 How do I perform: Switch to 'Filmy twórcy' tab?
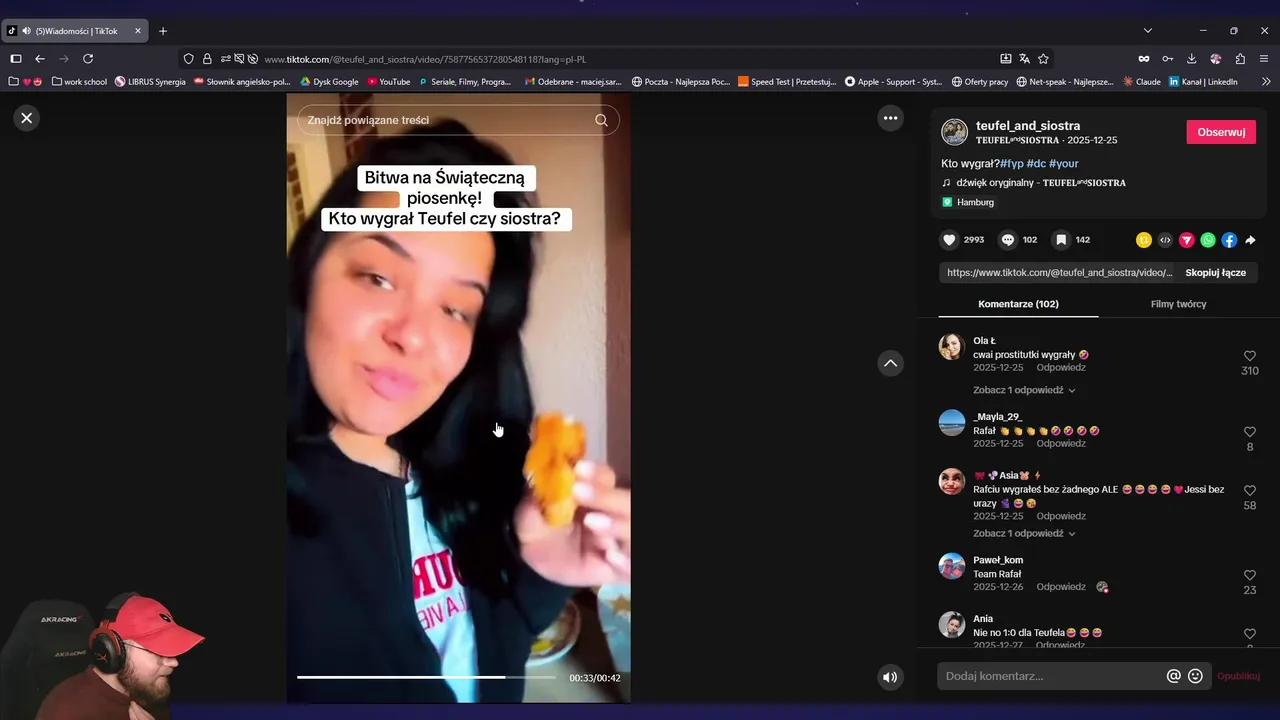(x=1178, y=304)
